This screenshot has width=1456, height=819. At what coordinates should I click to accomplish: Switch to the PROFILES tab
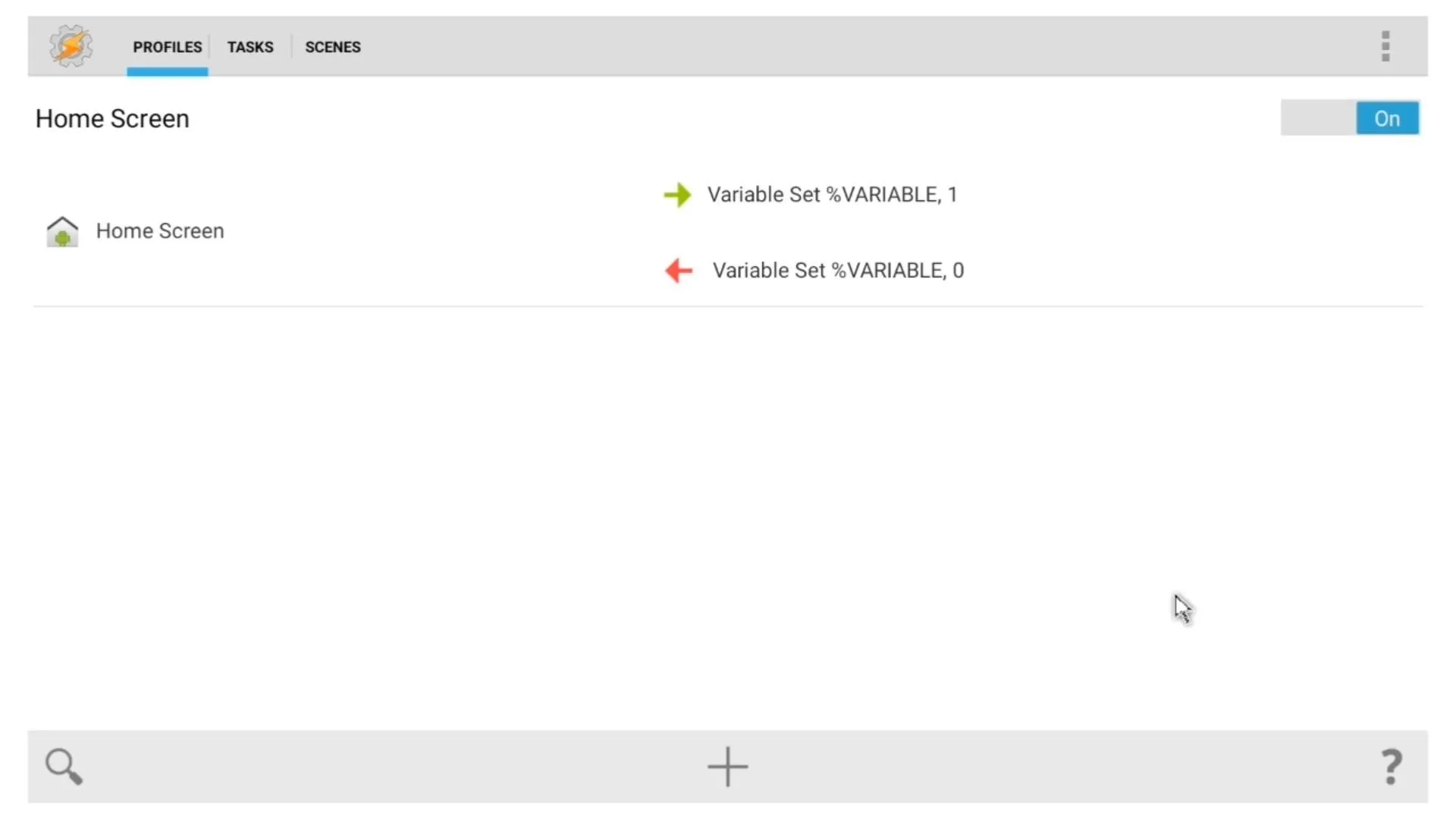(x=168, y=47)
